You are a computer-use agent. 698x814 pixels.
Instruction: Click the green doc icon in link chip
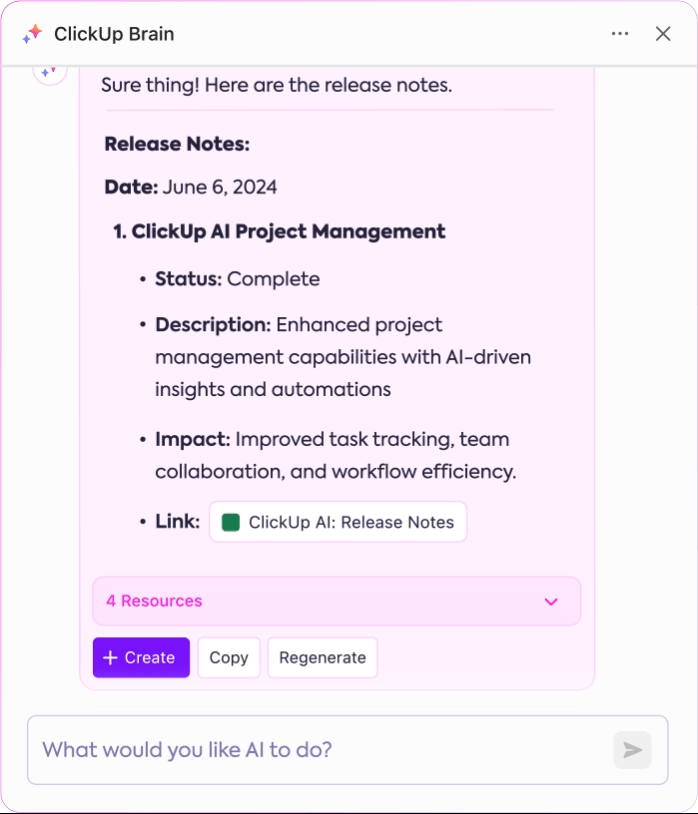[230, 522]
